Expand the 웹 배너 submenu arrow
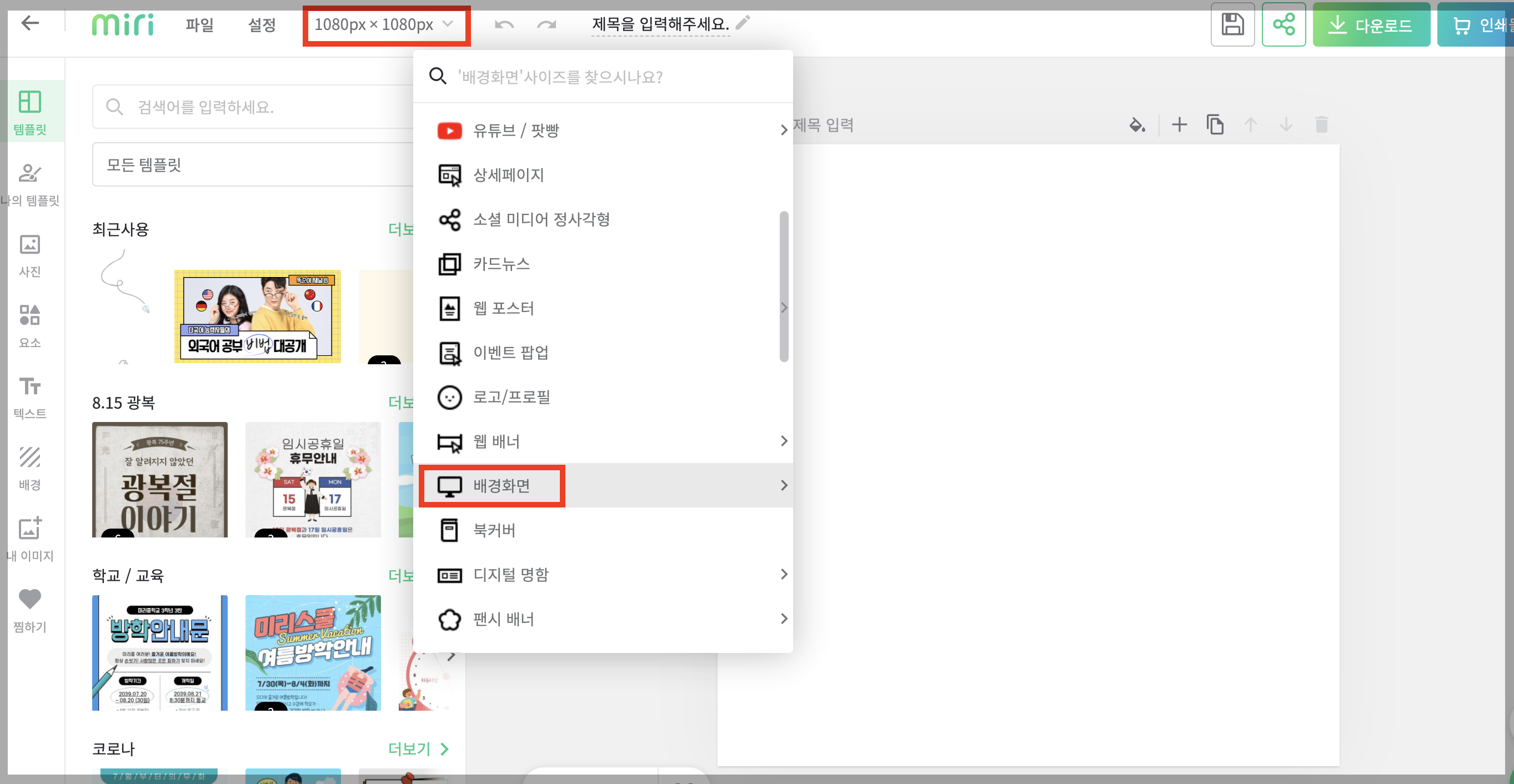Screen dimensions: 1514x784 click(784, 441)
